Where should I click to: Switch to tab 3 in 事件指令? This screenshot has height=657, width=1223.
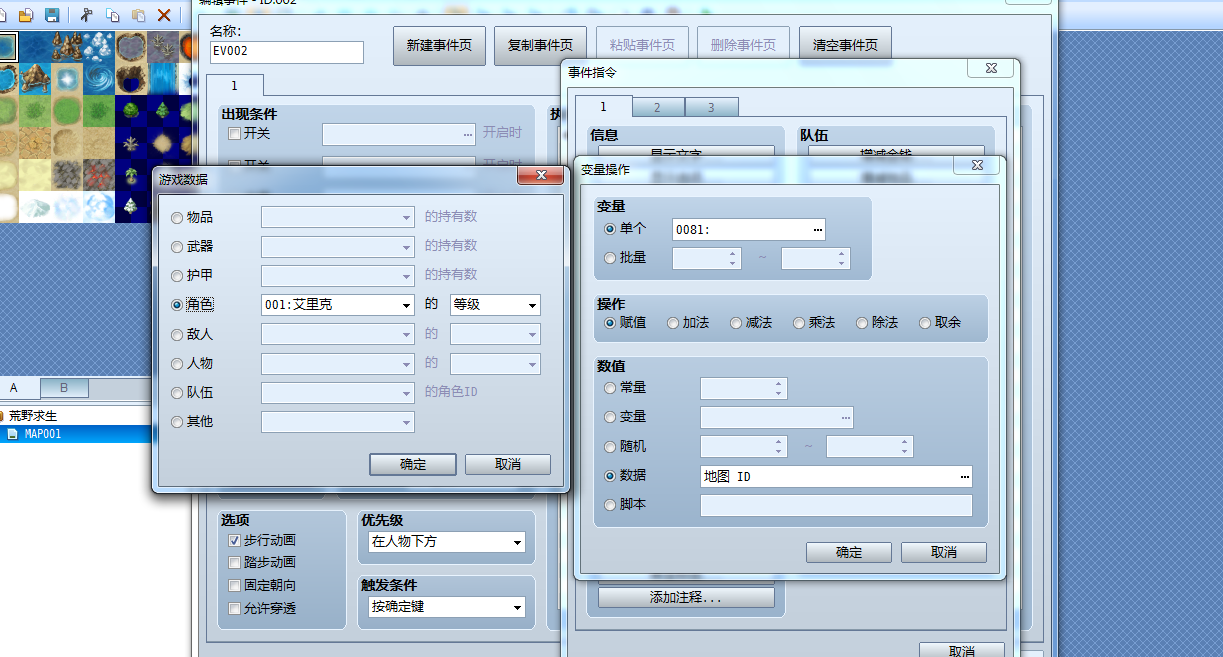[712, 107]
